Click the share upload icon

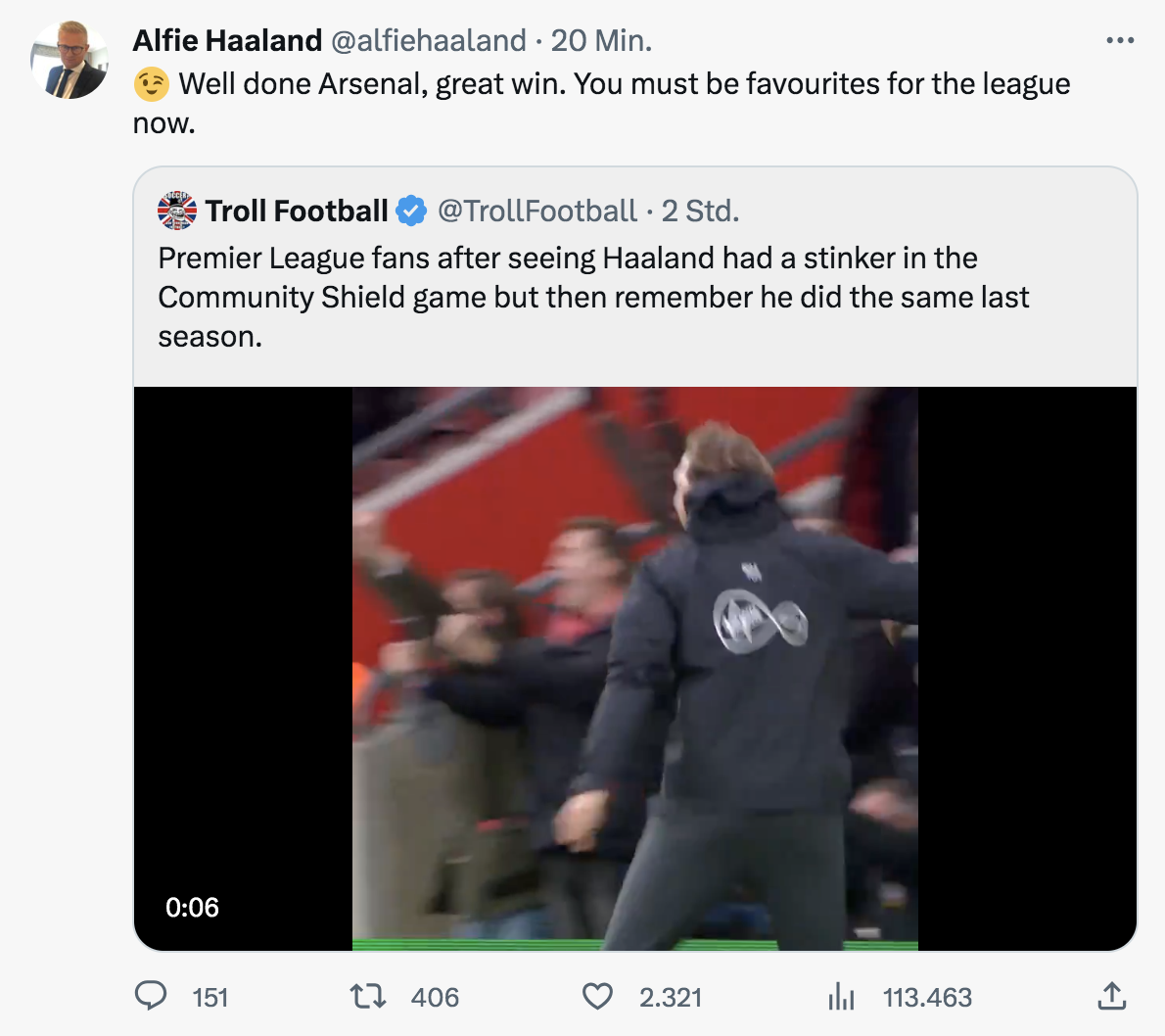(x=1111, y=997)
